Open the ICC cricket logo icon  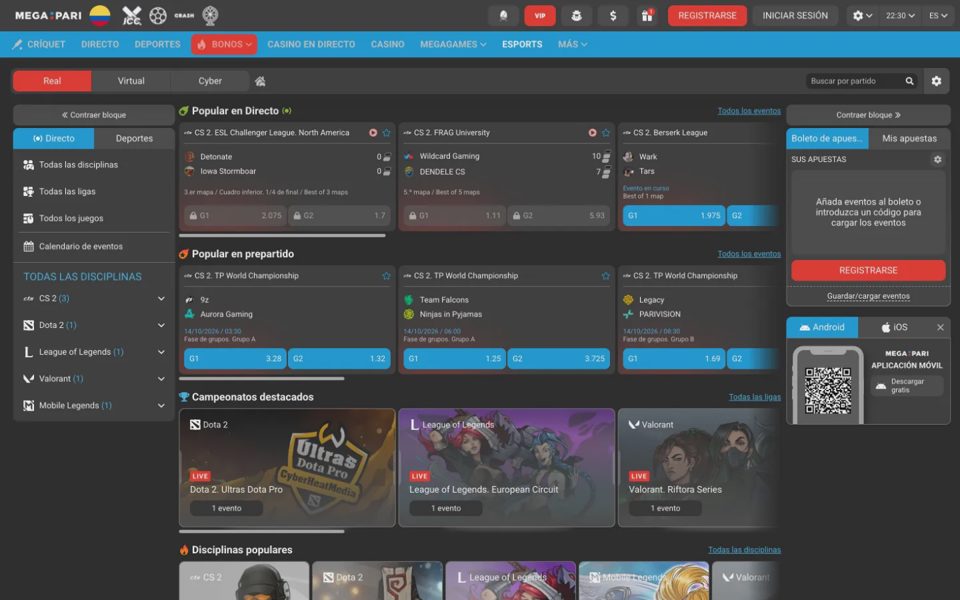[x=132, y=15]
